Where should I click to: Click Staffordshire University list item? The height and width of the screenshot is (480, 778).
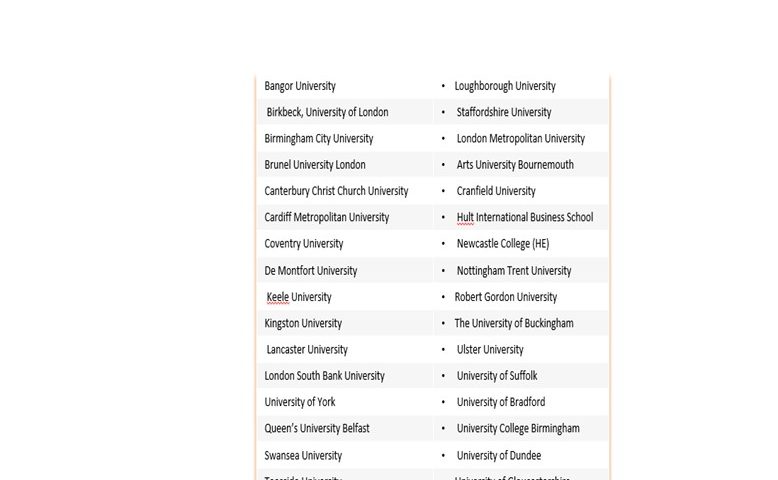click(504, 112)
